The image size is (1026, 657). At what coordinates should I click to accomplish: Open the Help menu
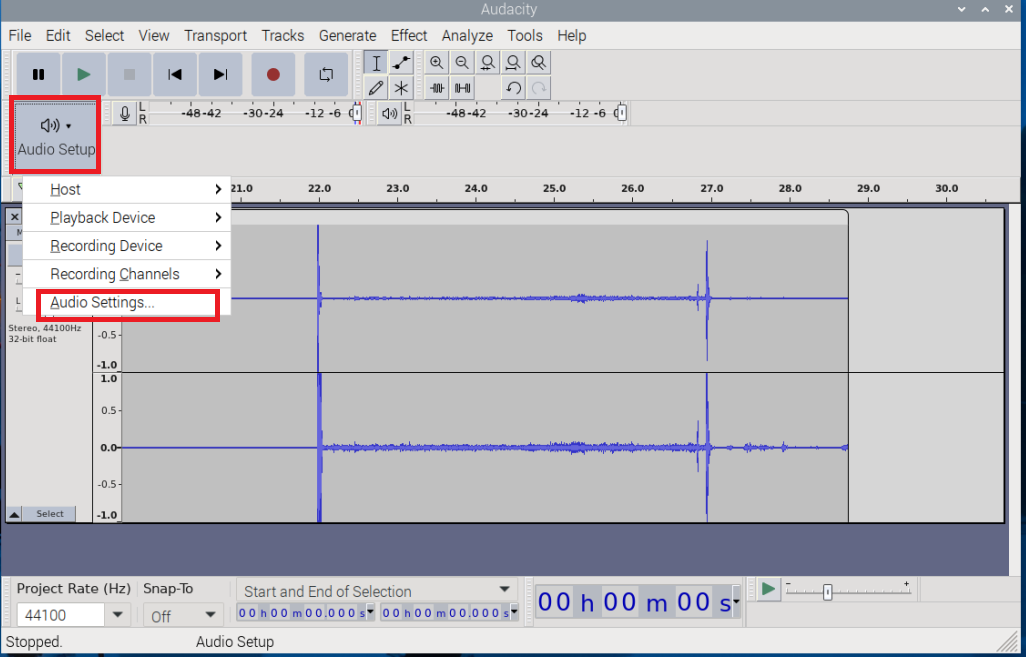point(571,35)
